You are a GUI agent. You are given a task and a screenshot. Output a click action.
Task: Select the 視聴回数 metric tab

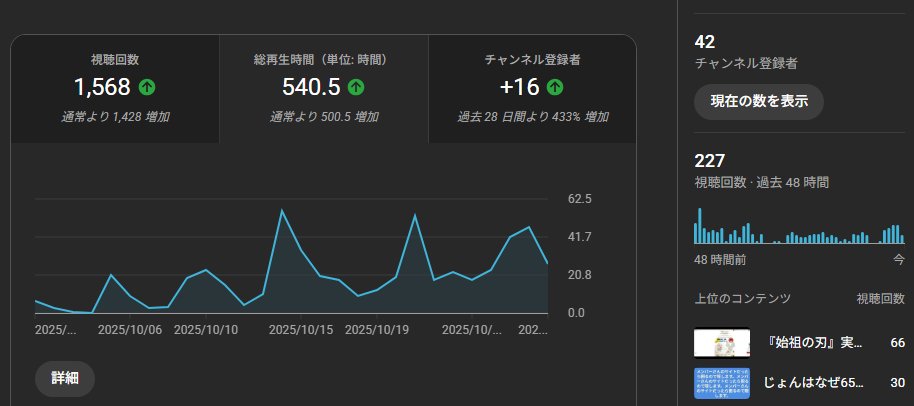(115, 89)
